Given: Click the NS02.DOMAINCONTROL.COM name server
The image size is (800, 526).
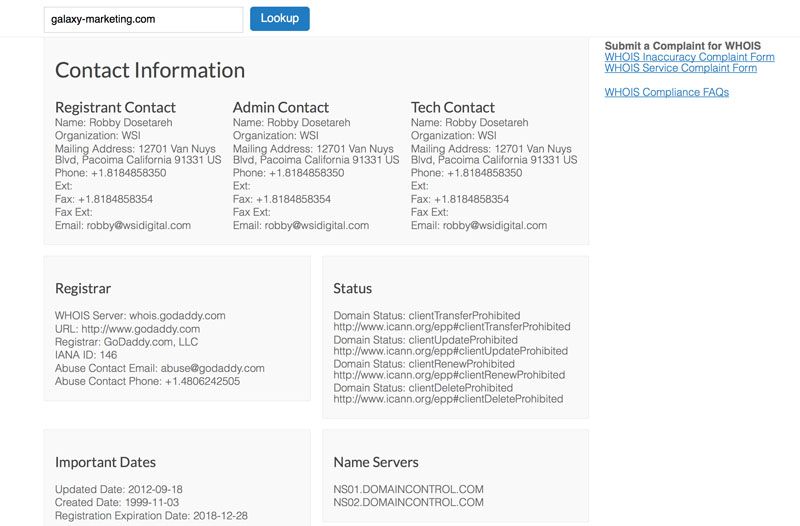Looking at the screenshot, I should (408, 503).
